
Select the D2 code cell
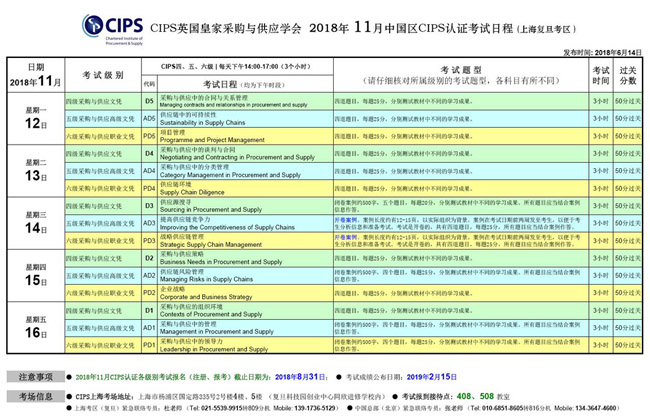coord(149,258)
